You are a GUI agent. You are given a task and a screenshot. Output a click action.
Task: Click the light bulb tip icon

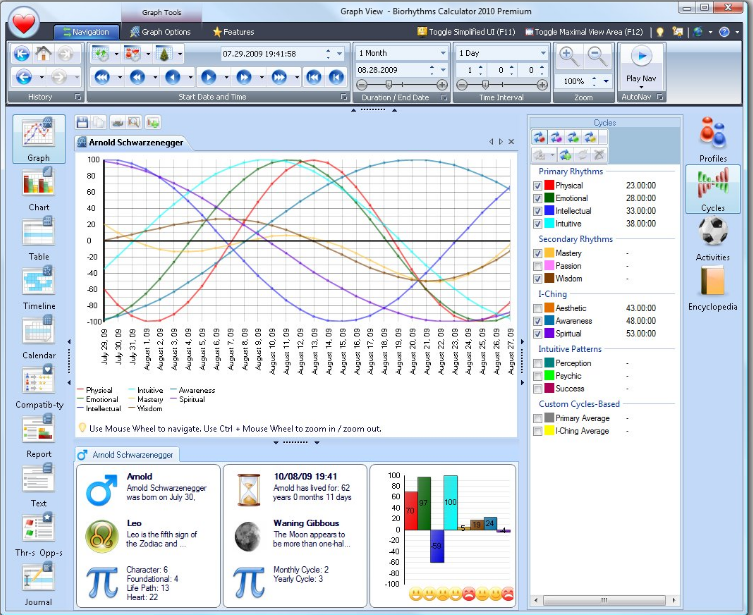660,32
